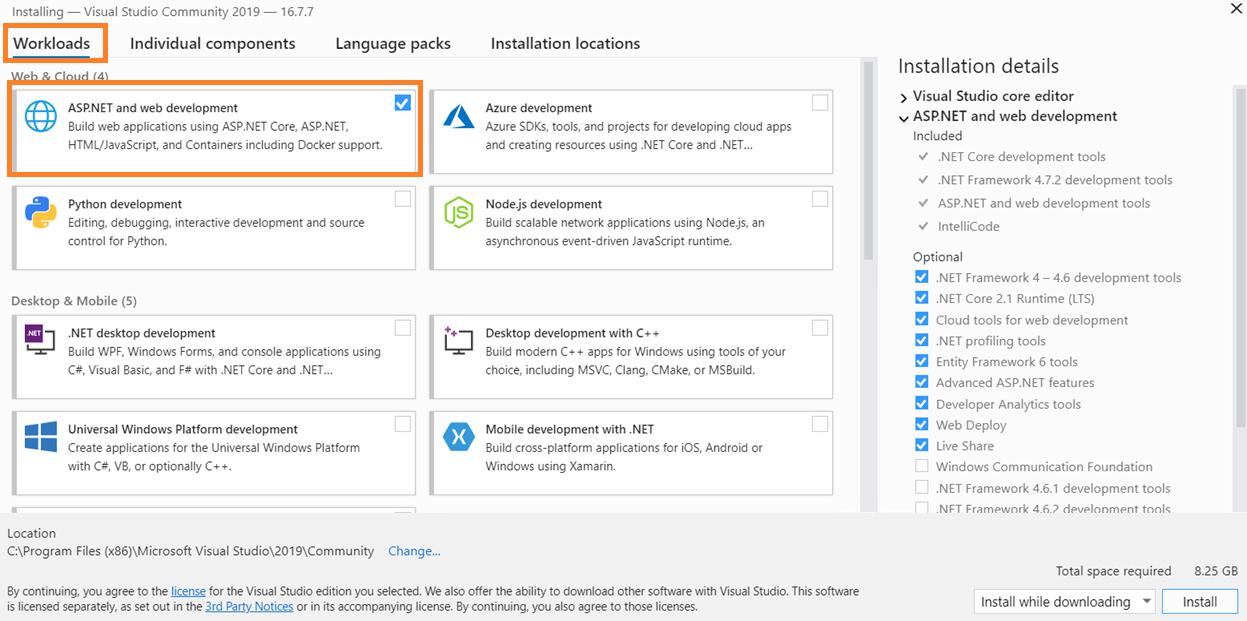Click the 8.25 GB space value

pos(1215,571)
